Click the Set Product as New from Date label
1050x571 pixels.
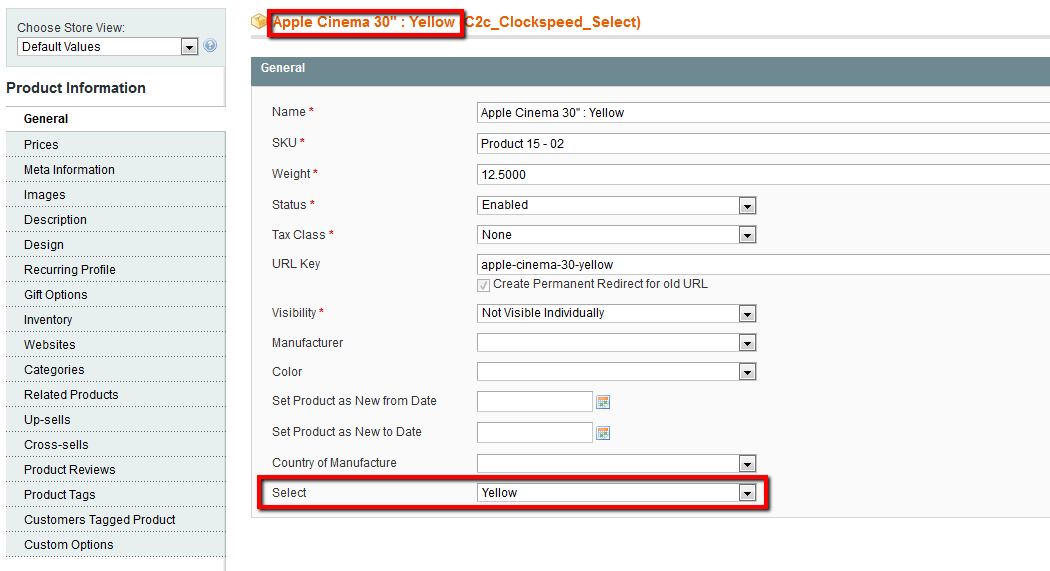tap(354, 400)
